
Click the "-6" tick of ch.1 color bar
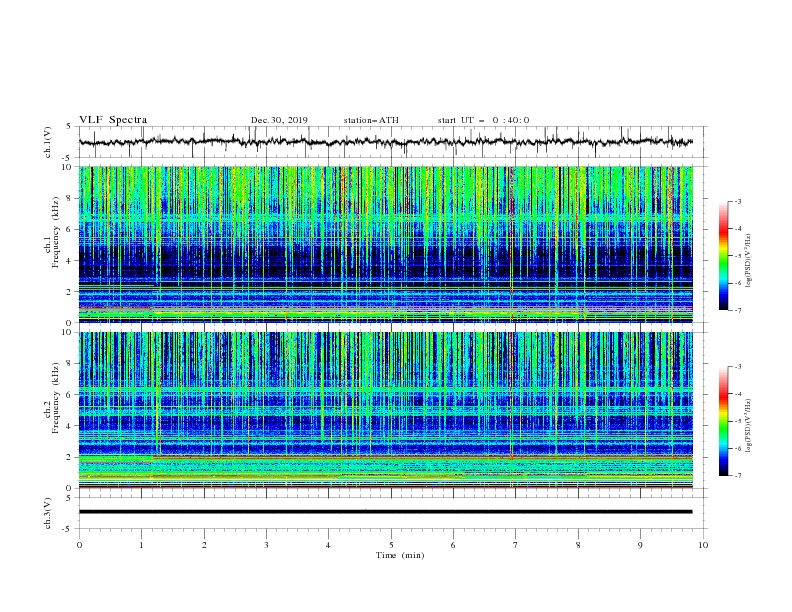point(737,283)
